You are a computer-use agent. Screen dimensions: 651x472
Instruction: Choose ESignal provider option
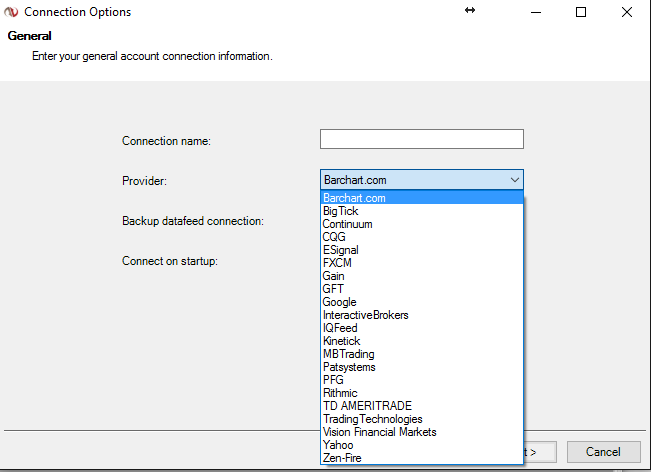[x=422, y=250]
